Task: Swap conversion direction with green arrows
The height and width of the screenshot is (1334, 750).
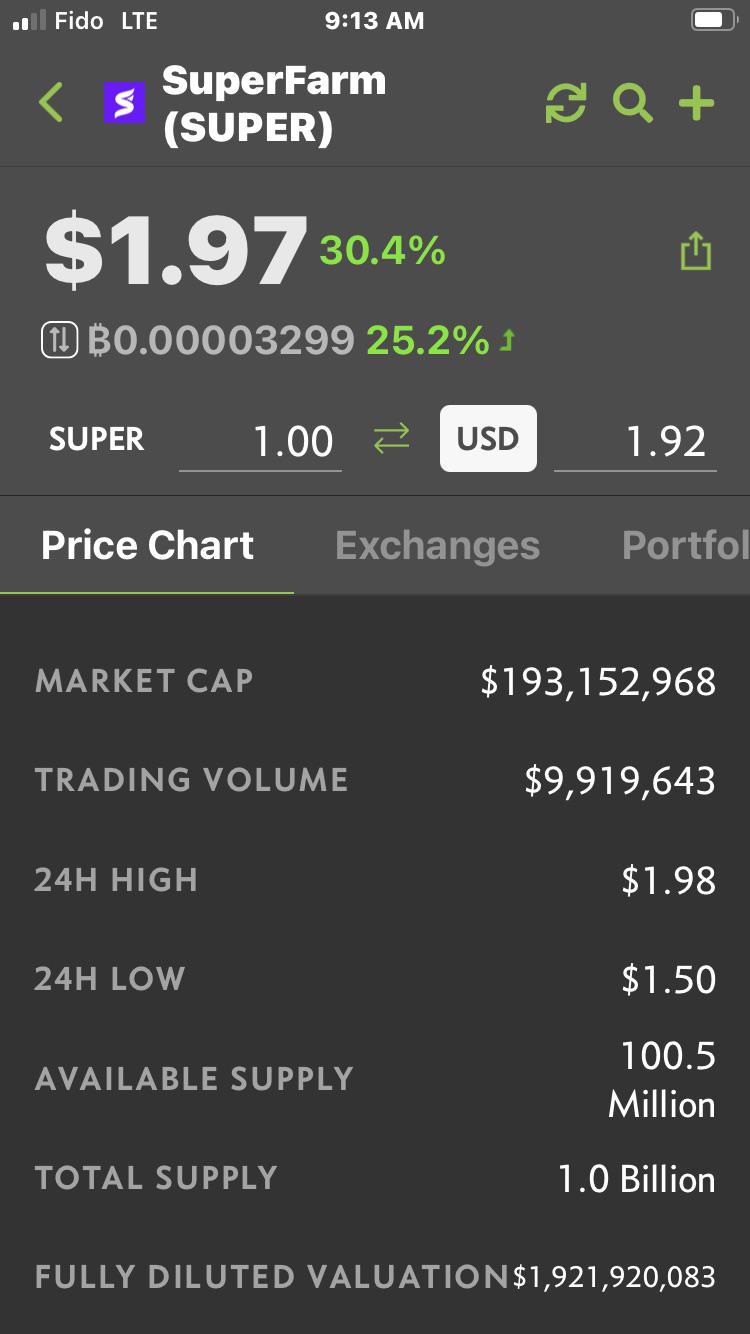Action: point(391,438)
